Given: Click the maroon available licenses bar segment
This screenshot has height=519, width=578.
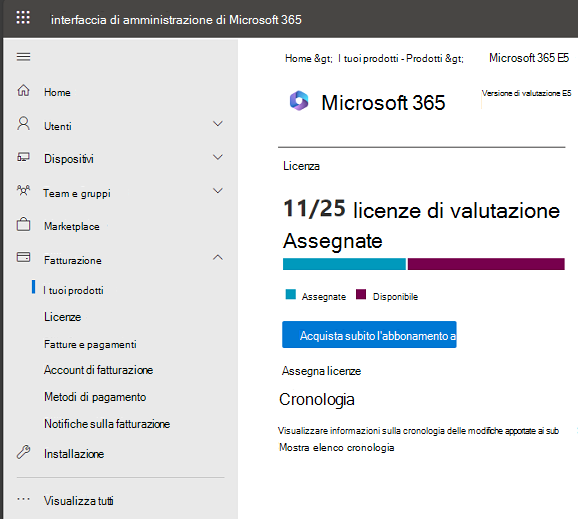Looking at the screenshot, I should [486, 264].
